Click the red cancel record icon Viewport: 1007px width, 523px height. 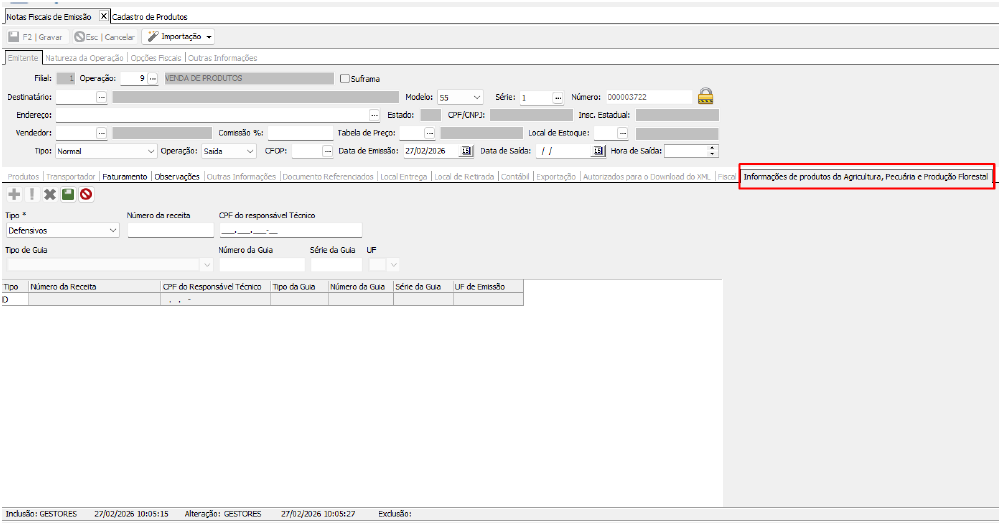pyautogui.click(x=86, y=194)
